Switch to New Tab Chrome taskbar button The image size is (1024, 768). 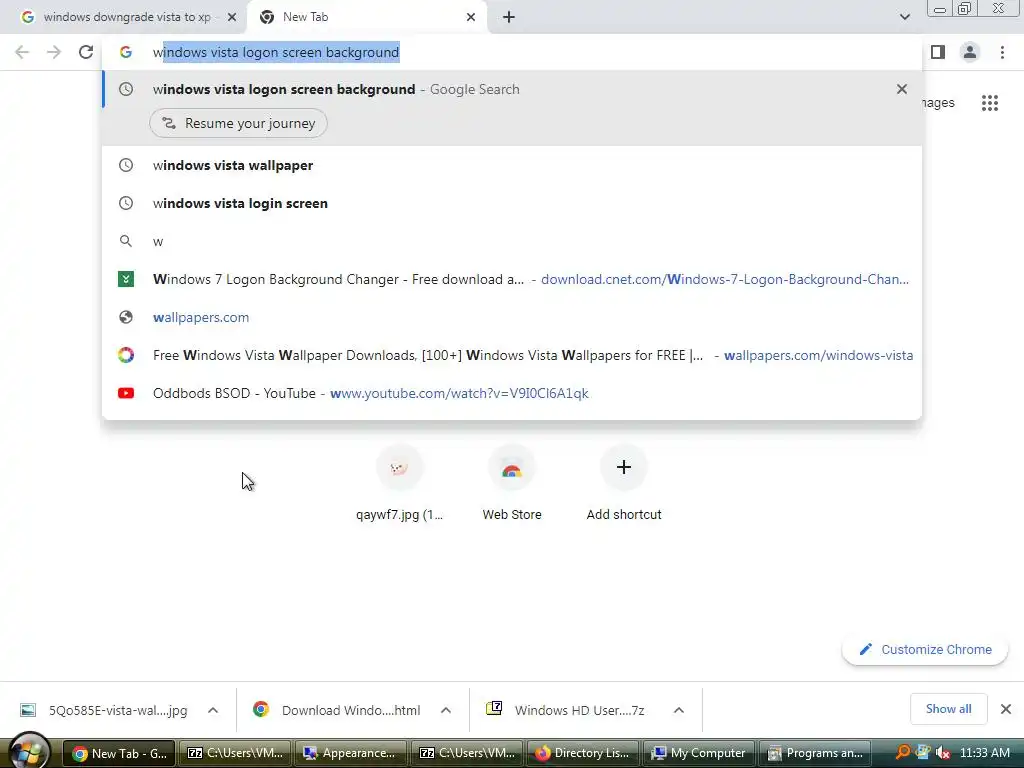point(120,753)
